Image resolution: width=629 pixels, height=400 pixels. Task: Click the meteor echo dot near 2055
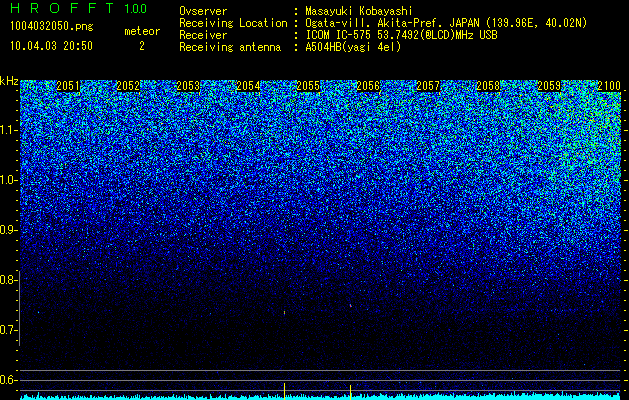pyautogui.click(x=284, y=312)
